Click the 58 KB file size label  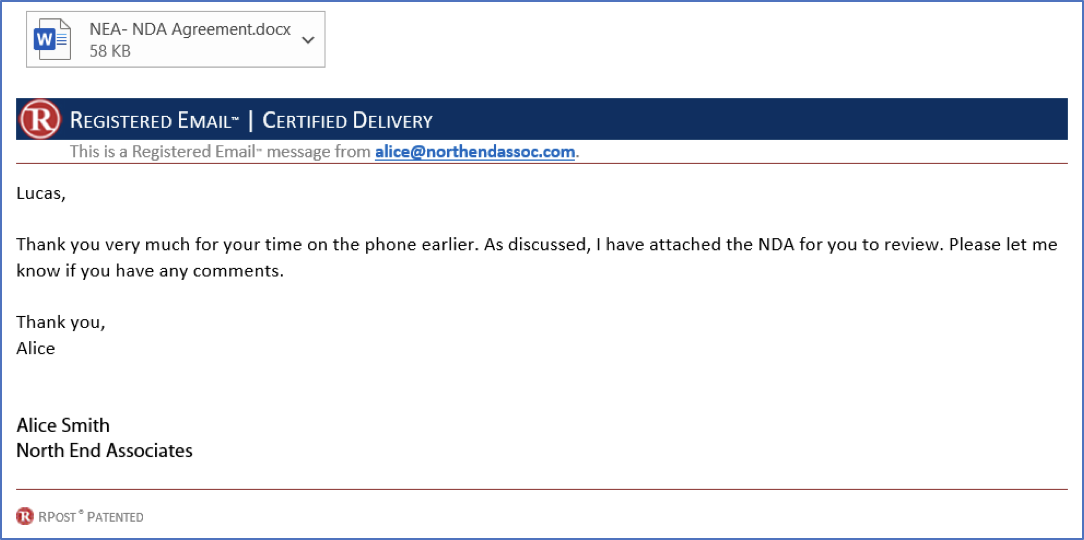[x=110, y=51]
